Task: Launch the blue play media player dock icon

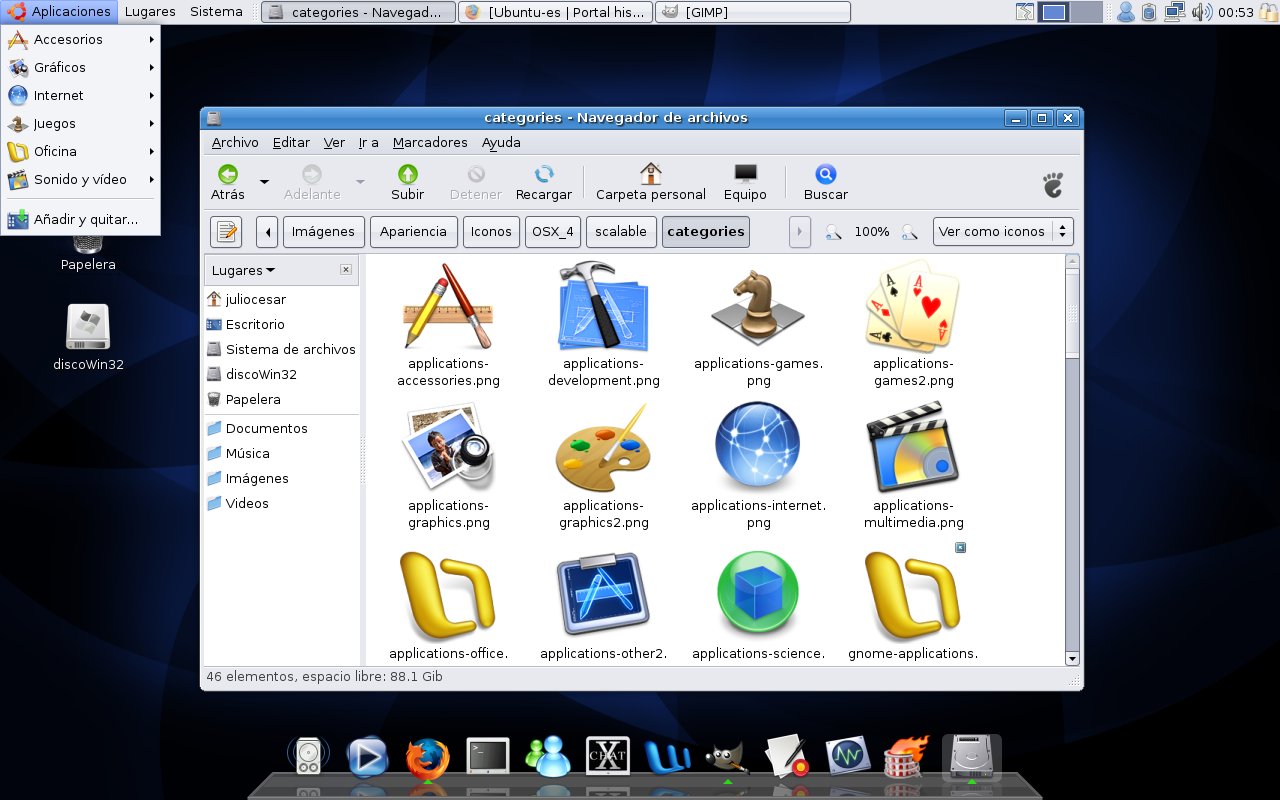Action: click(x=368, y=757)
